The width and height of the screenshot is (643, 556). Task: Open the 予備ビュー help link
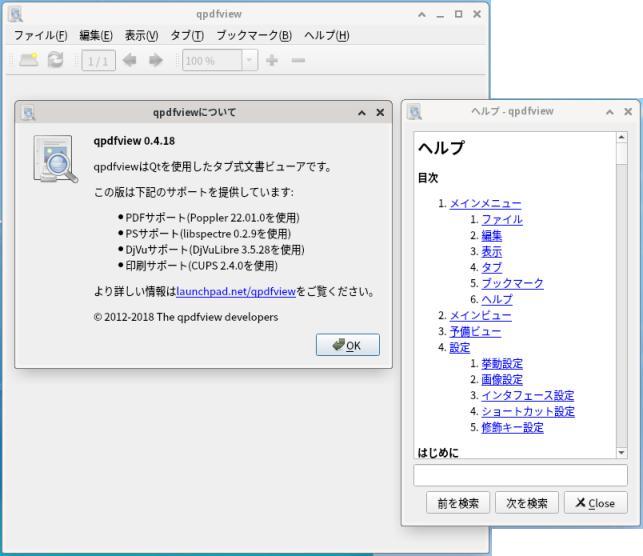click(x=475, y=331)
